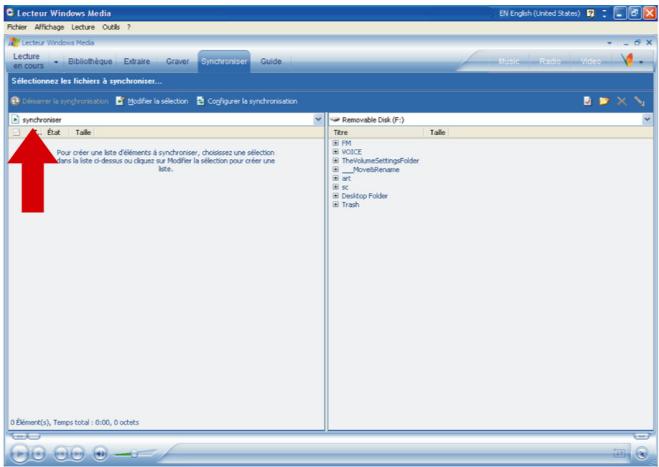Click Démarrer la synchronisation text
This screenshot has width=659, height=467.
[65, 101]
